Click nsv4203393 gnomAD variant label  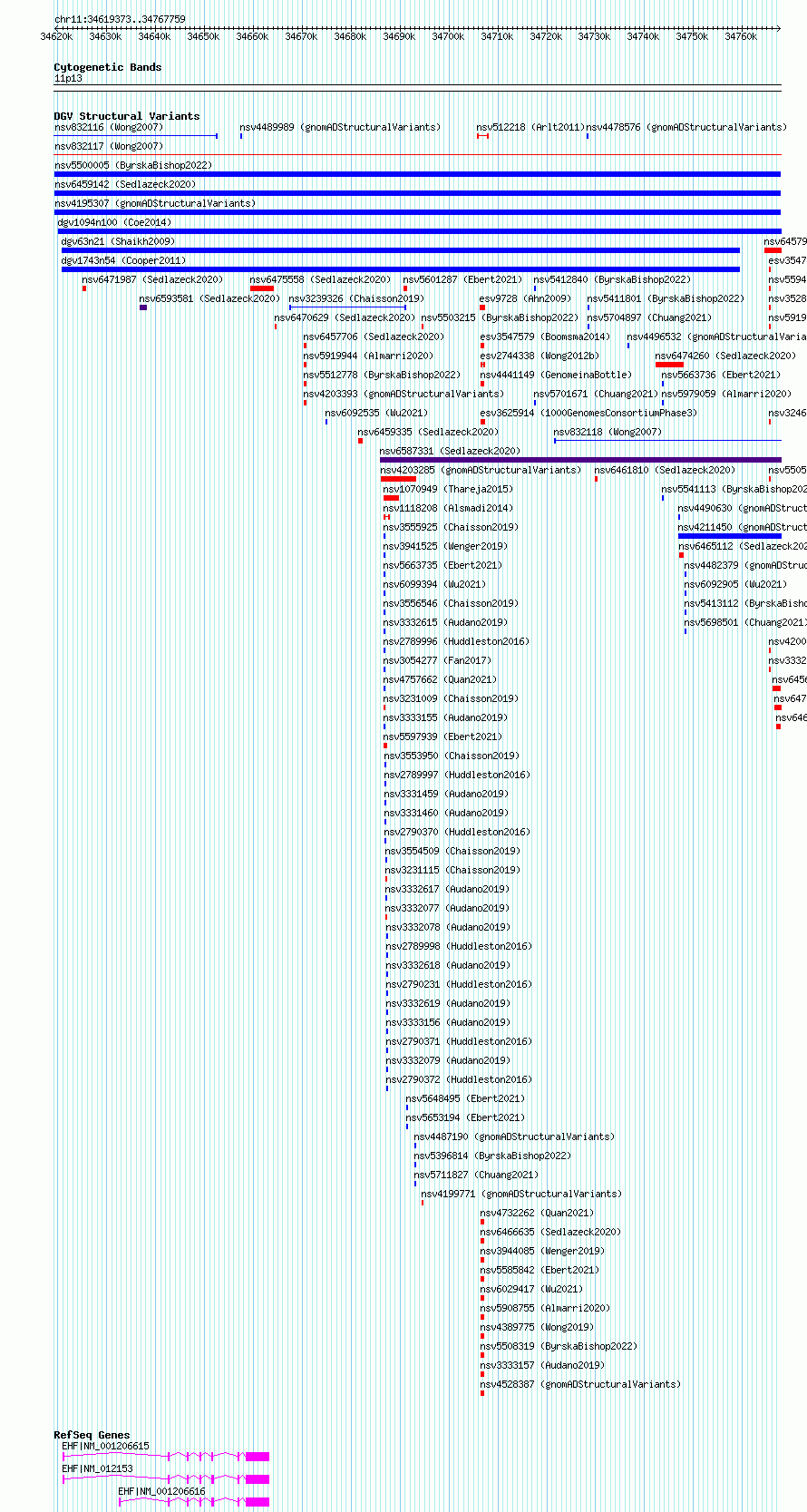click(403, 394)
